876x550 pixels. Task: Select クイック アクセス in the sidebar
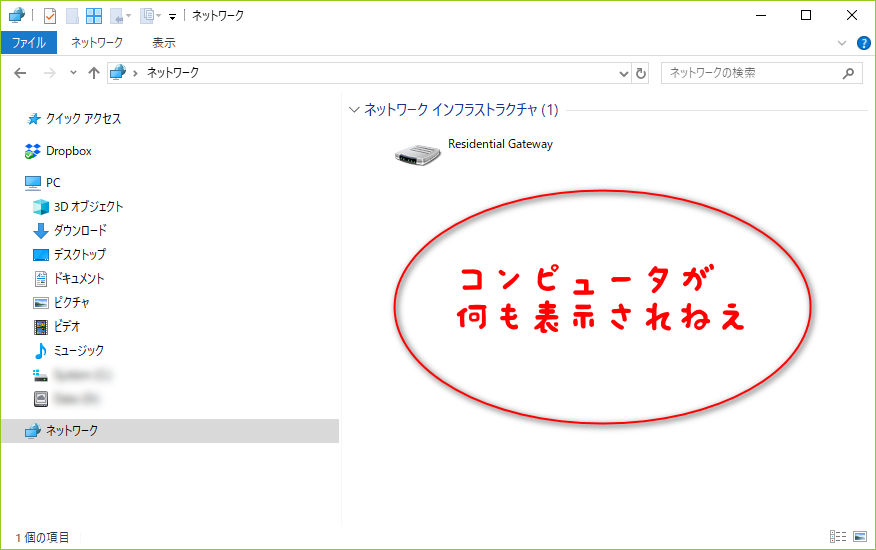click(x=83, y=119)
